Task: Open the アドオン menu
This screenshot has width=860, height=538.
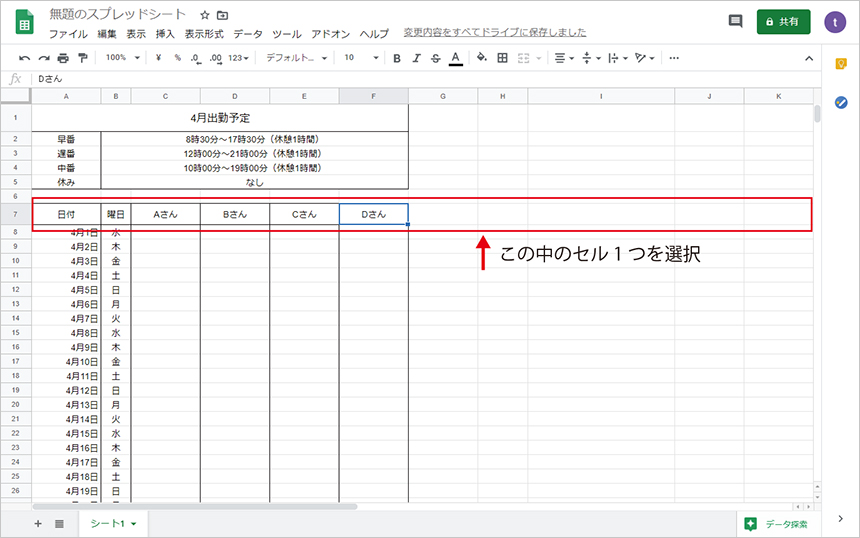Action: point(331,33)
